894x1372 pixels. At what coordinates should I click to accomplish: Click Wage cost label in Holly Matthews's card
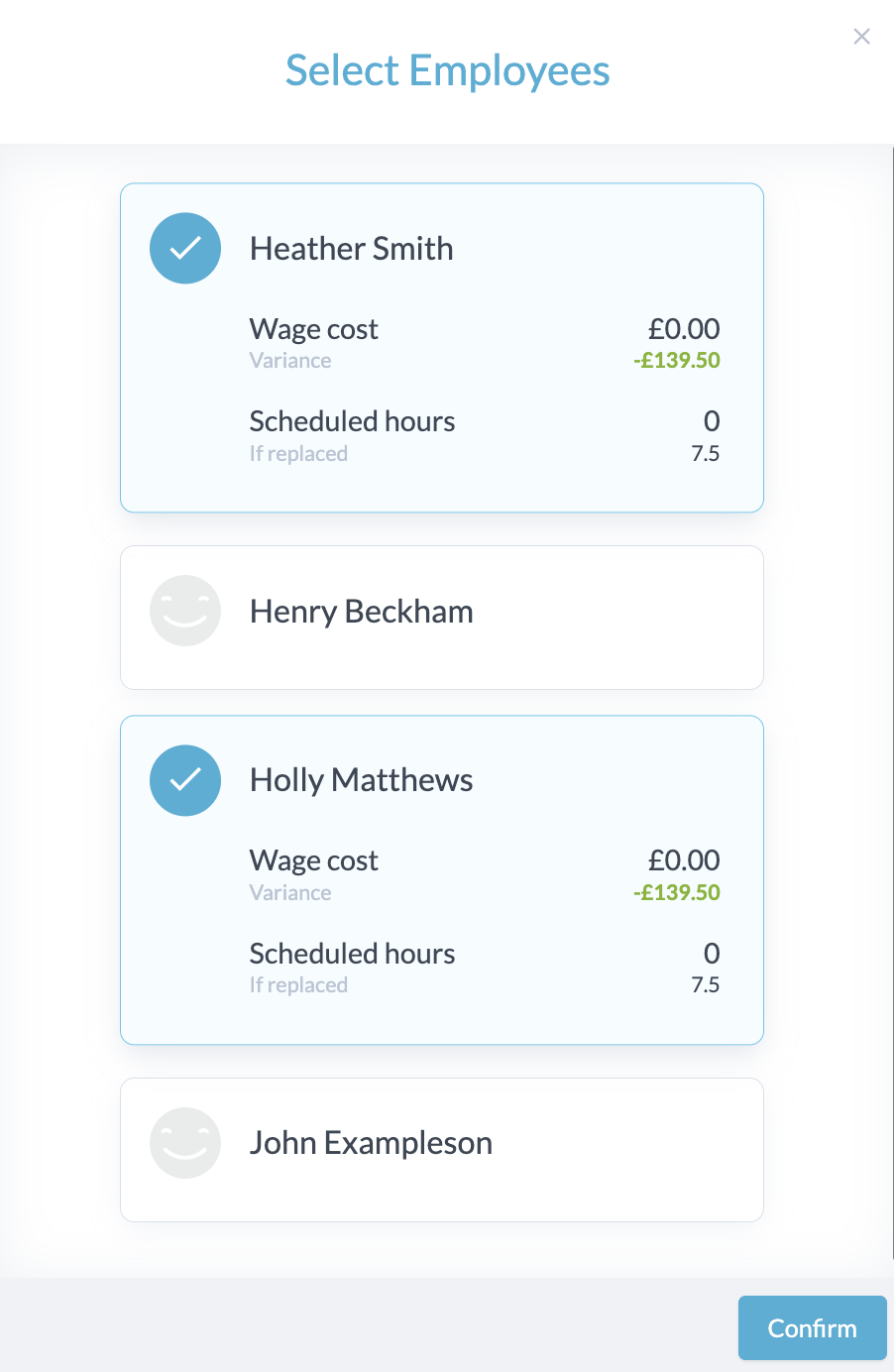313,860
